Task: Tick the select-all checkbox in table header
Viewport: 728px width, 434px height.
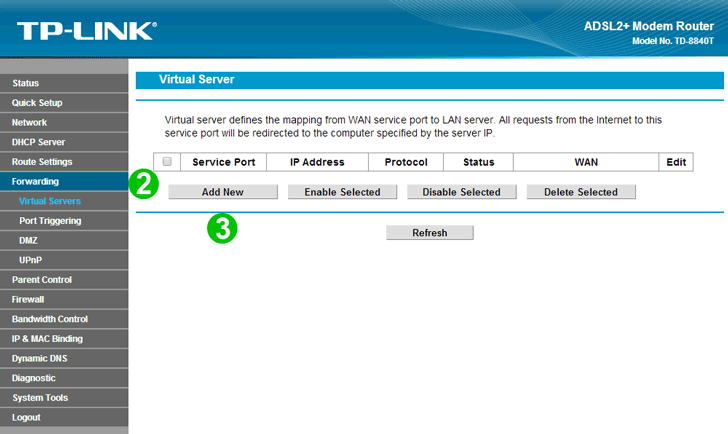Action: click(x=167, y=162)
